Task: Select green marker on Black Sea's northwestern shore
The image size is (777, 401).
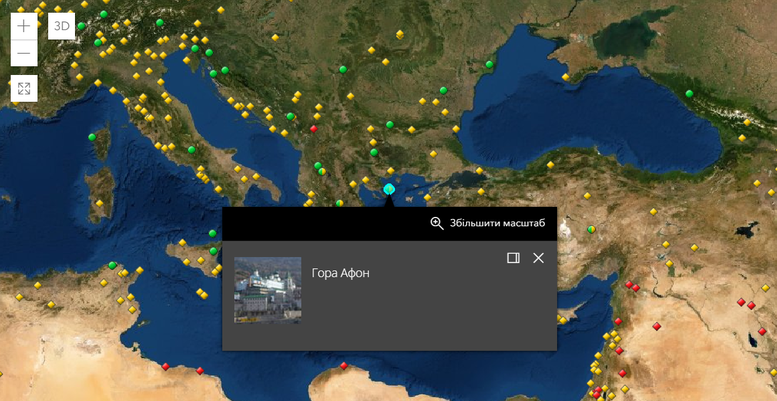Action: pyautogui.click(x=489, y=64)
